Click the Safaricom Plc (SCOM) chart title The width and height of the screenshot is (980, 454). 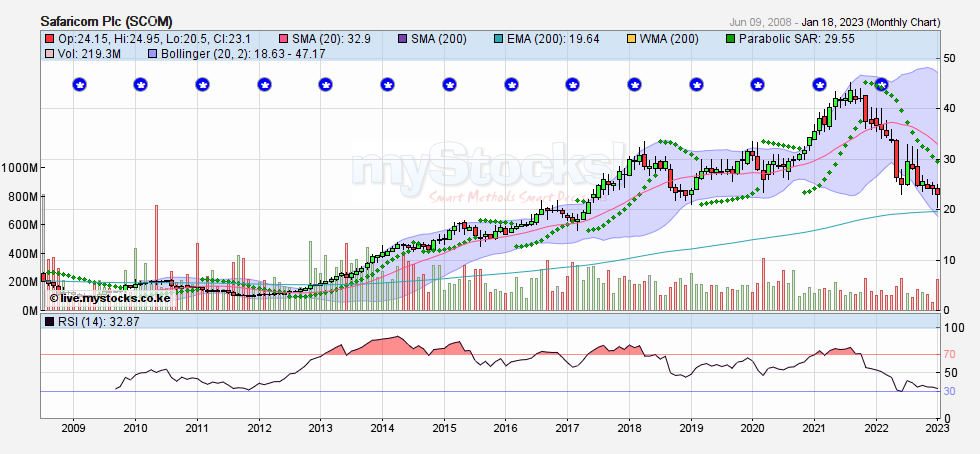click(x=107, y=21)
